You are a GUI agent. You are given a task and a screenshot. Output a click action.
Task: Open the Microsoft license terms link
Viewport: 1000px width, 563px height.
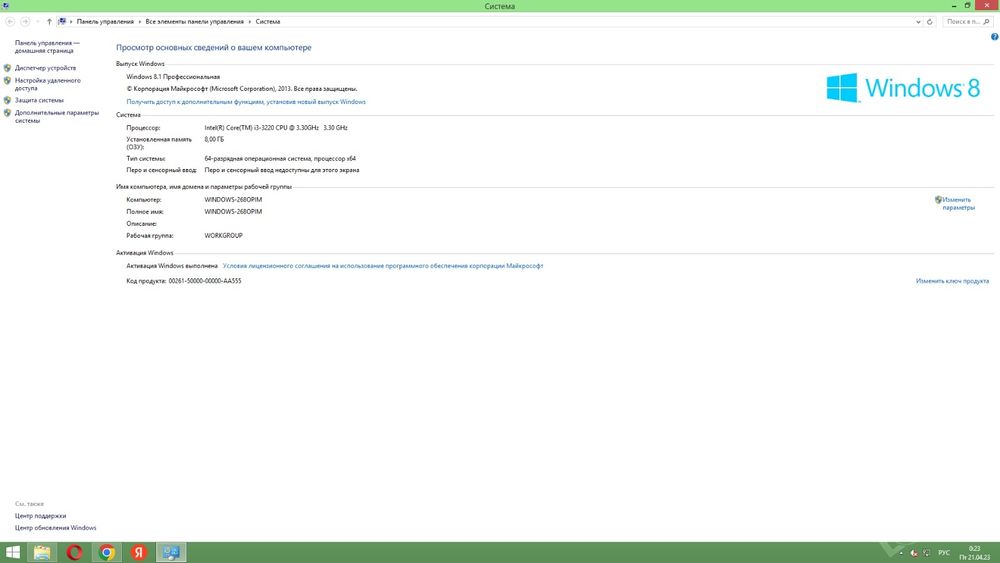coord(383,266)
